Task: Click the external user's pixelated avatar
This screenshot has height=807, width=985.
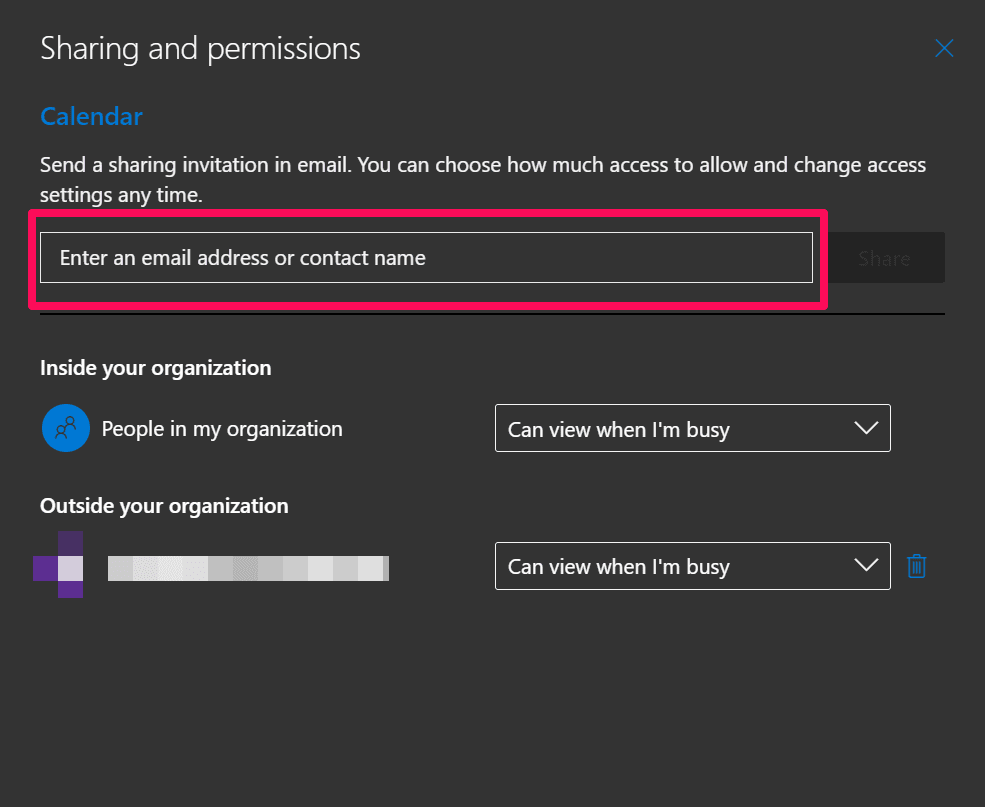Action: pyautogui.click(x=58, y=565)
